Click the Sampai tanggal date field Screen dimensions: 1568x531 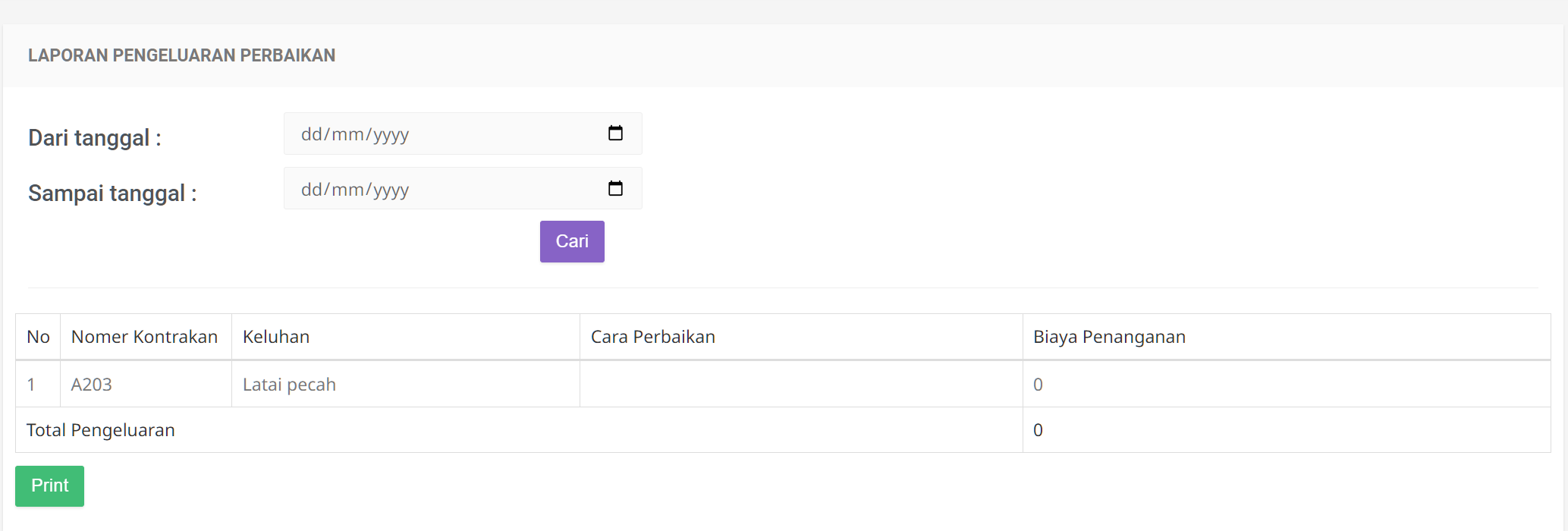click(x=463, y=188)
